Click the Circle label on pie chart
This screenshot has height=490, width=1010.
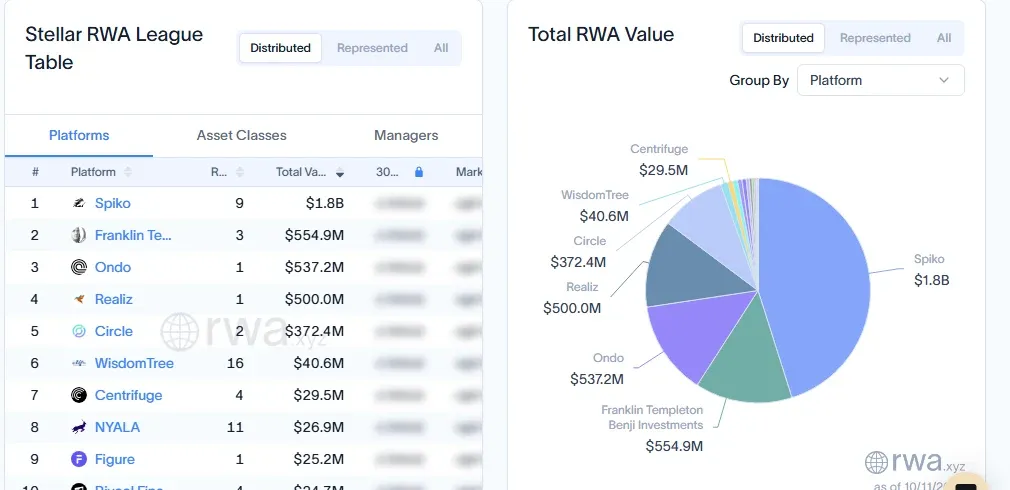pyautogui.click(x=590, y=241)
